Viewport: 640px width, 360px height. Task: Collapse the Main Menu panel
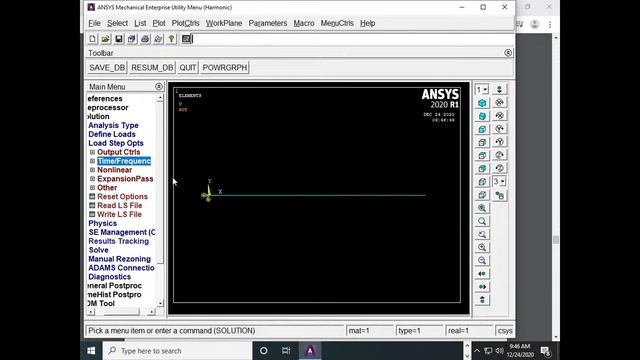(159, 87)
